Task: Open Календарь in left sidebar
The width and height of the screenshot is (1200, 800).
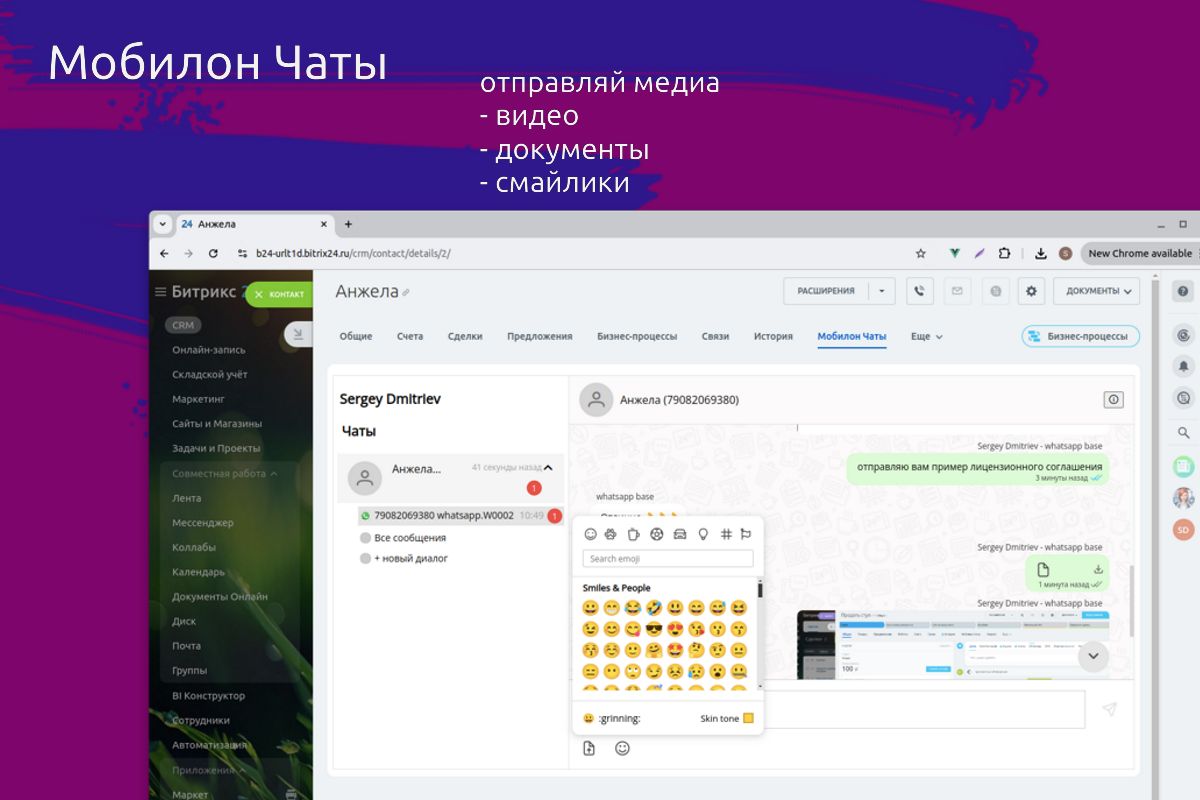Action: (198, 572)
